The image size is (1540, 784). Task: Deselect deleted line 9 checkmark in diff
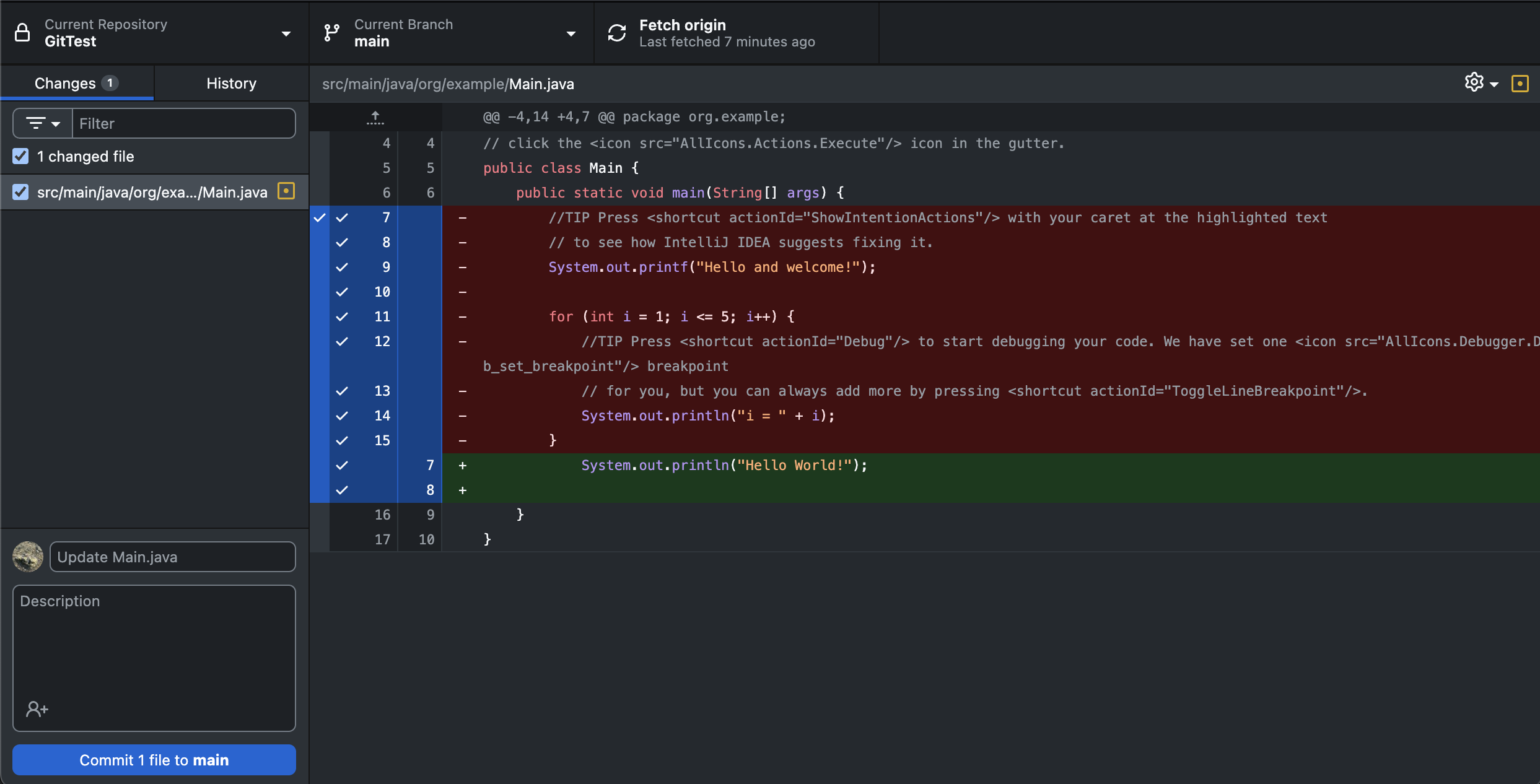coord(342,267)
